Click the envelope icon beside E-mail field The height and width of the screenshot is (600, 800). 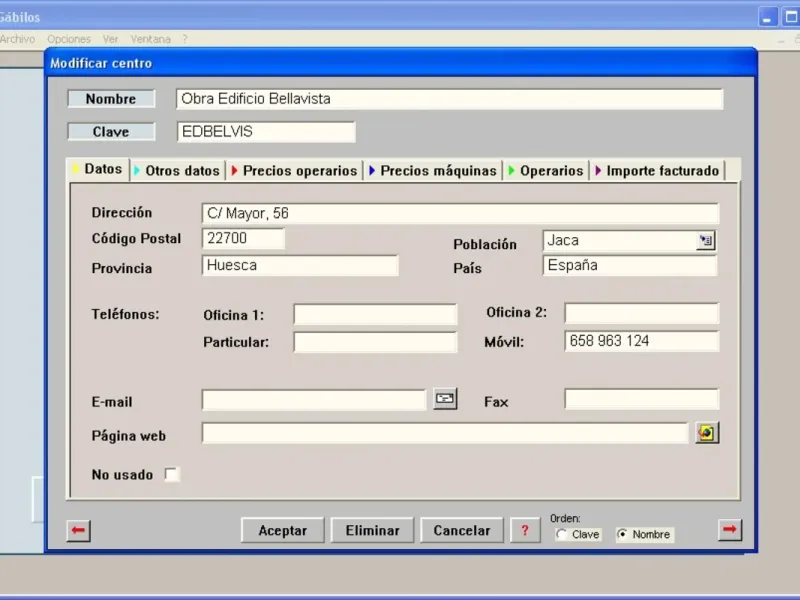tap(445, 400)
